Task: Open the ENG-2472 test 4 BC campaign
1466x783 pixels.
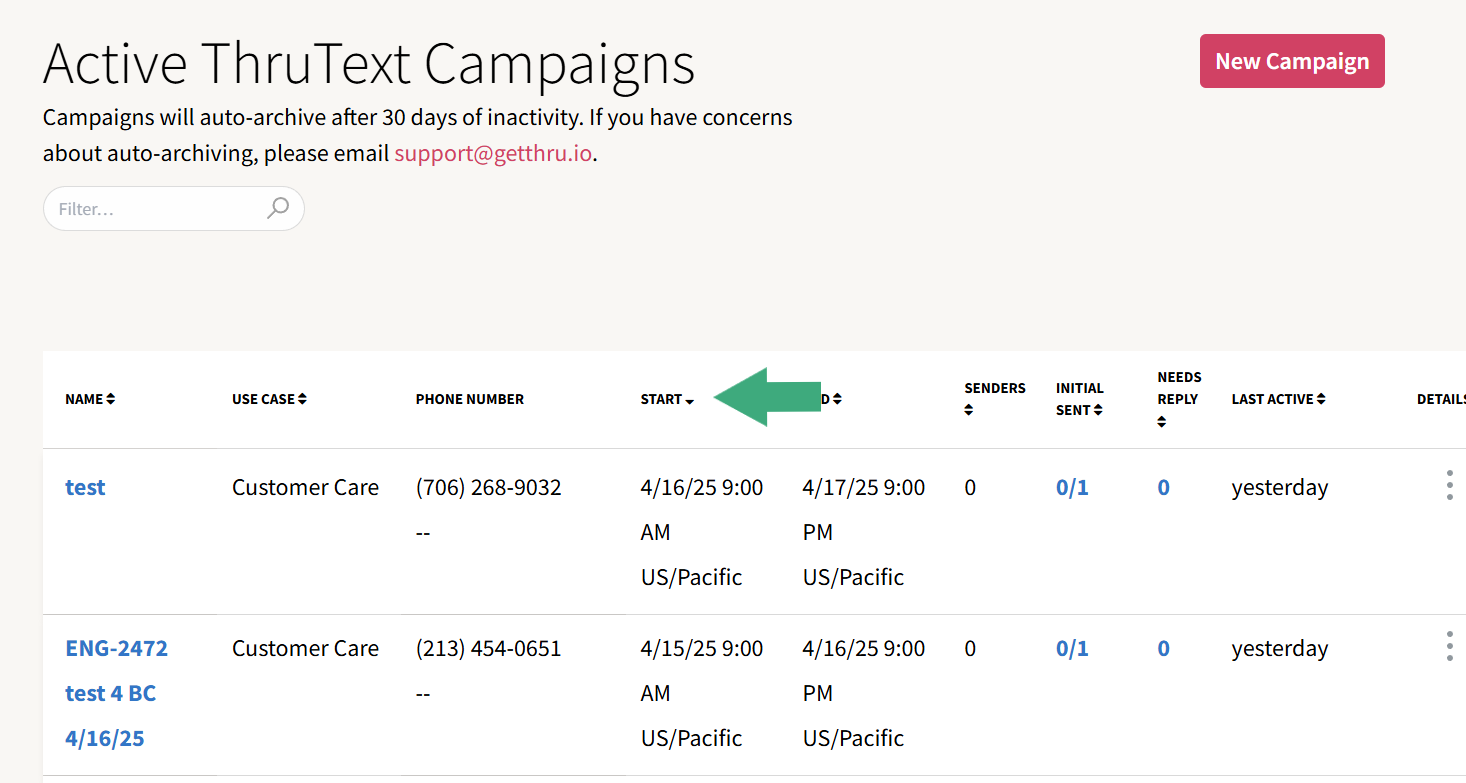Action: click(116, 693)
